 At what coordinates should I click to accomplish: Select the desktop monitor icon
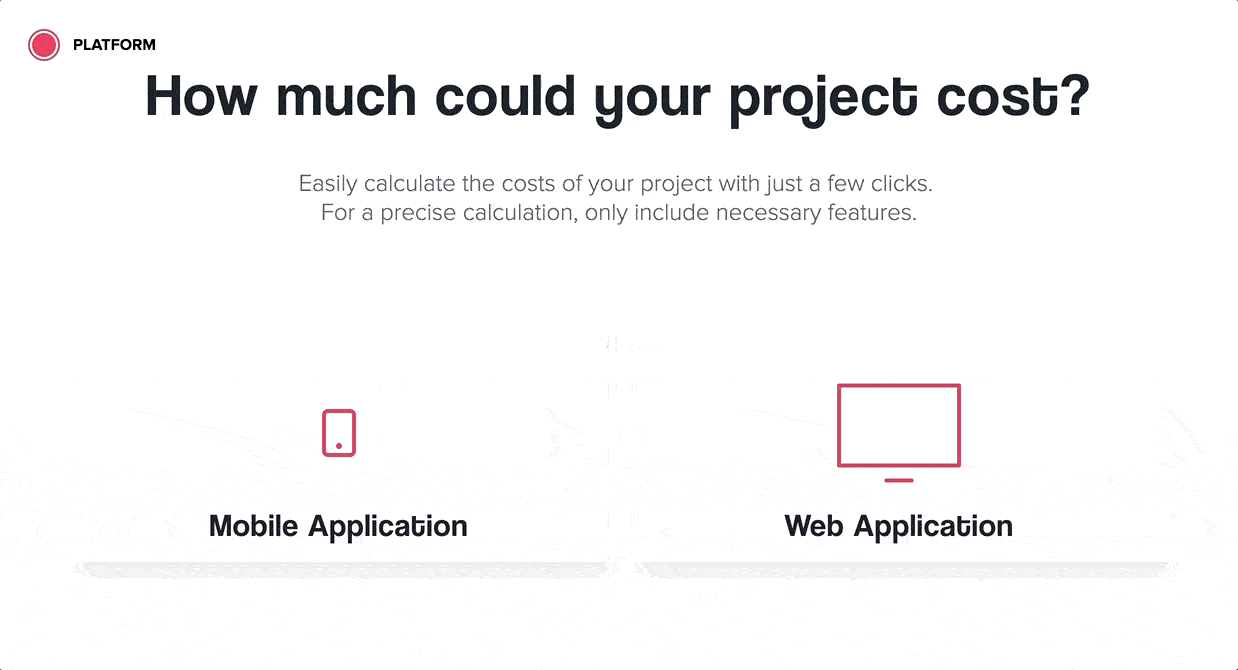[x=898, y=433]
